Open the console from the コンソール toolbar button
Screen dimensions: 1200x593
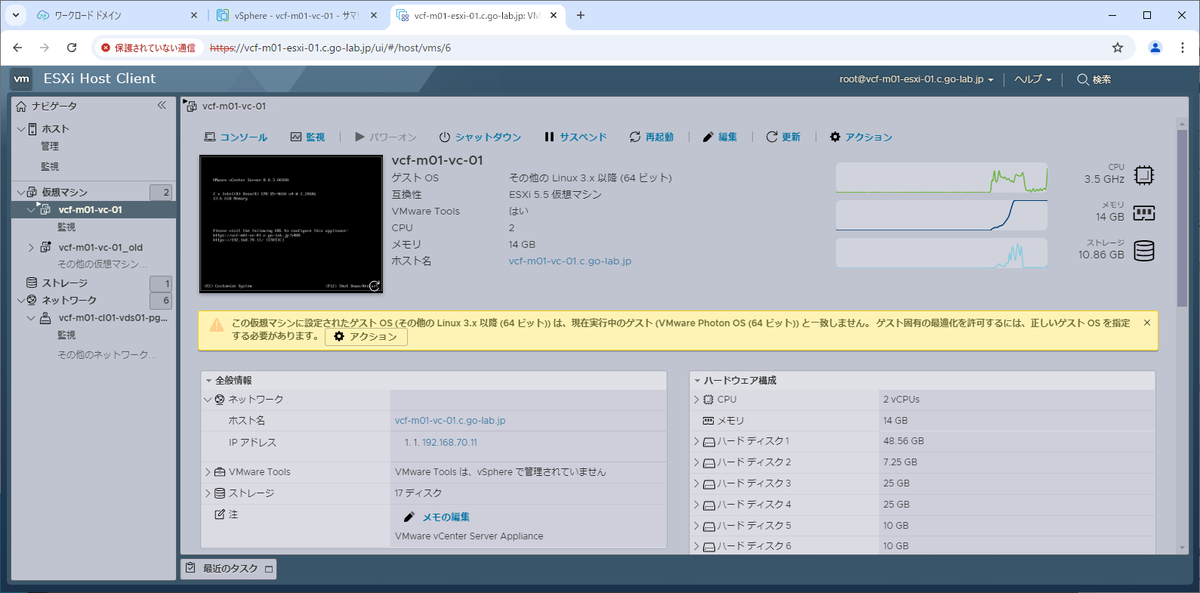tap(236, 137)
